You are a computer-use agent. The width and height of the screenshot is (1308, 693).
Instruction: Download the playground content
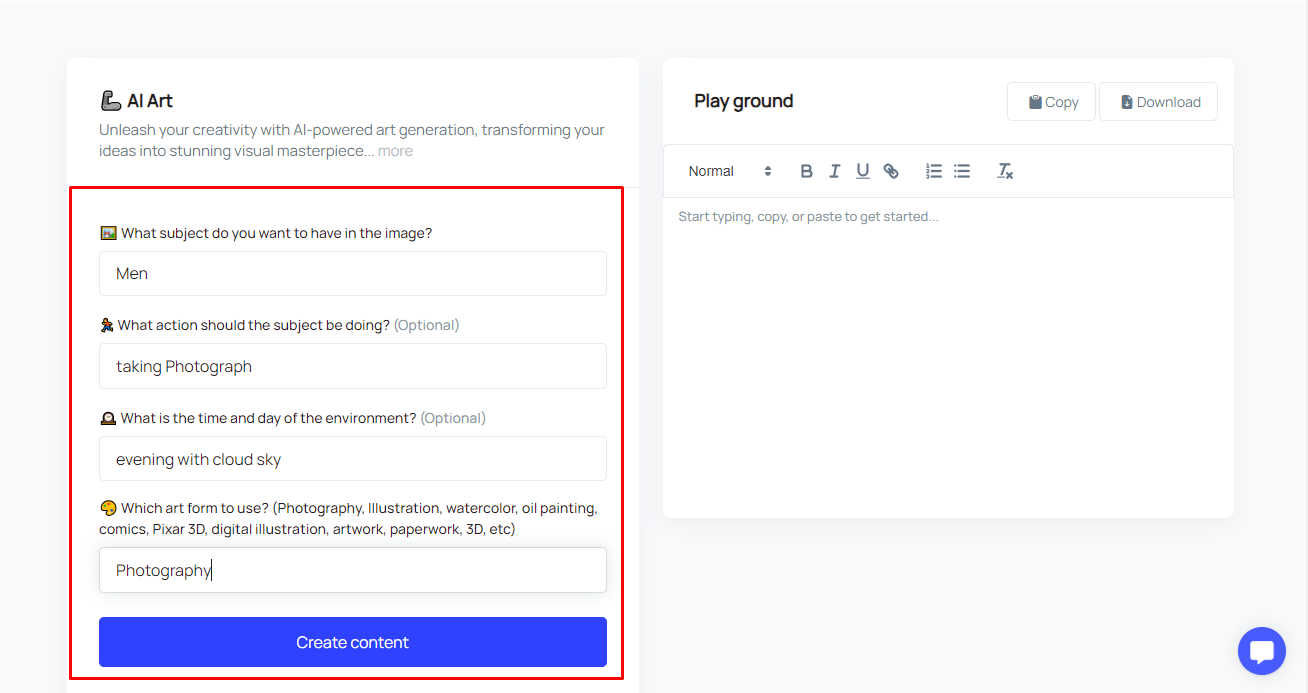tap(1158, 102)
